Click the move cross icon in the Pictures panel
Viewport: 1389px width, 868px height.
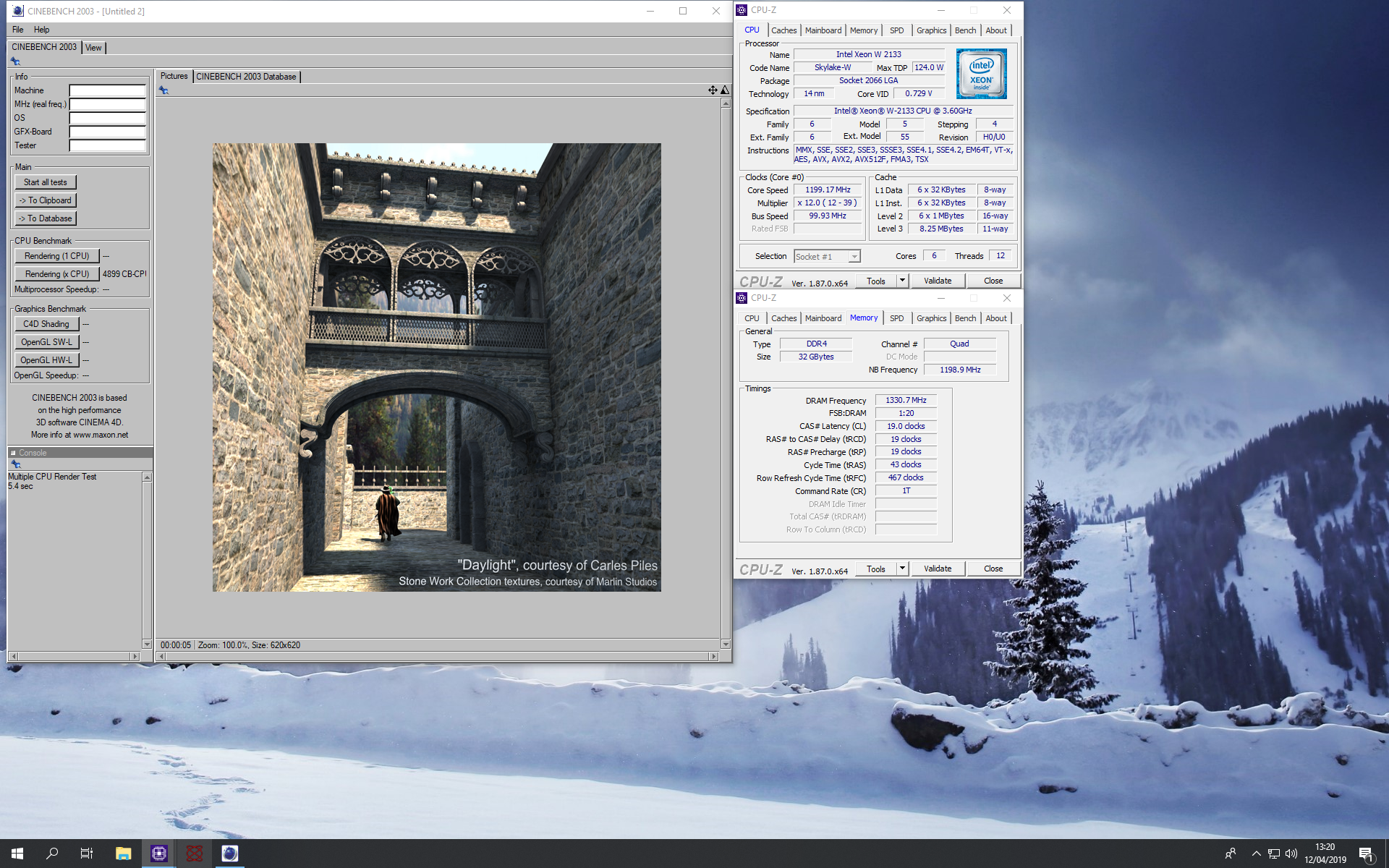tap(713, 90)
